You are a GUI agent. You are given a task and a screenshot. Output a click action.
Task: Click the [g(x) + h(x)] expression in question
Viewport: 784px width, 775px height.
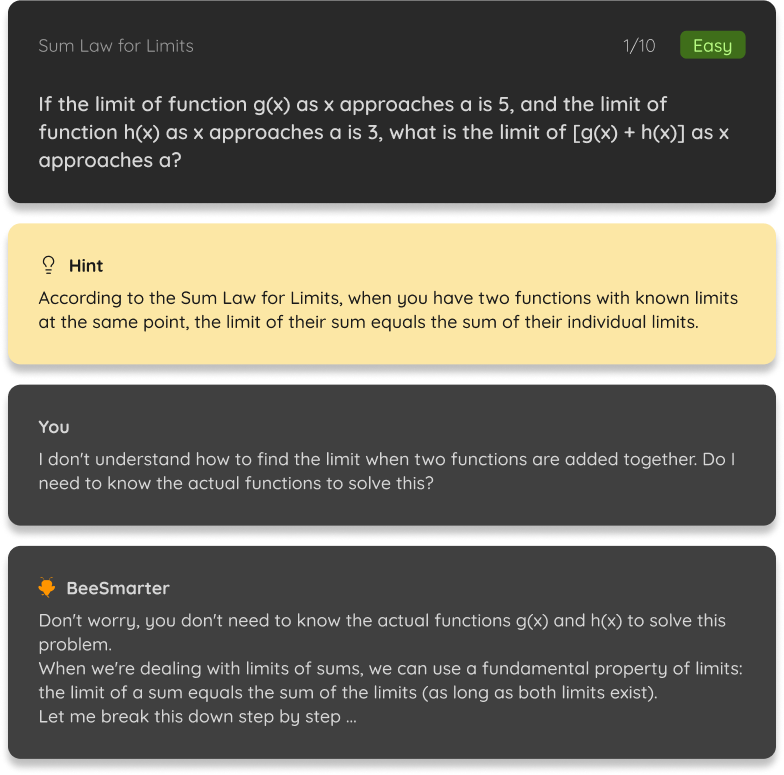click(628, 132)
